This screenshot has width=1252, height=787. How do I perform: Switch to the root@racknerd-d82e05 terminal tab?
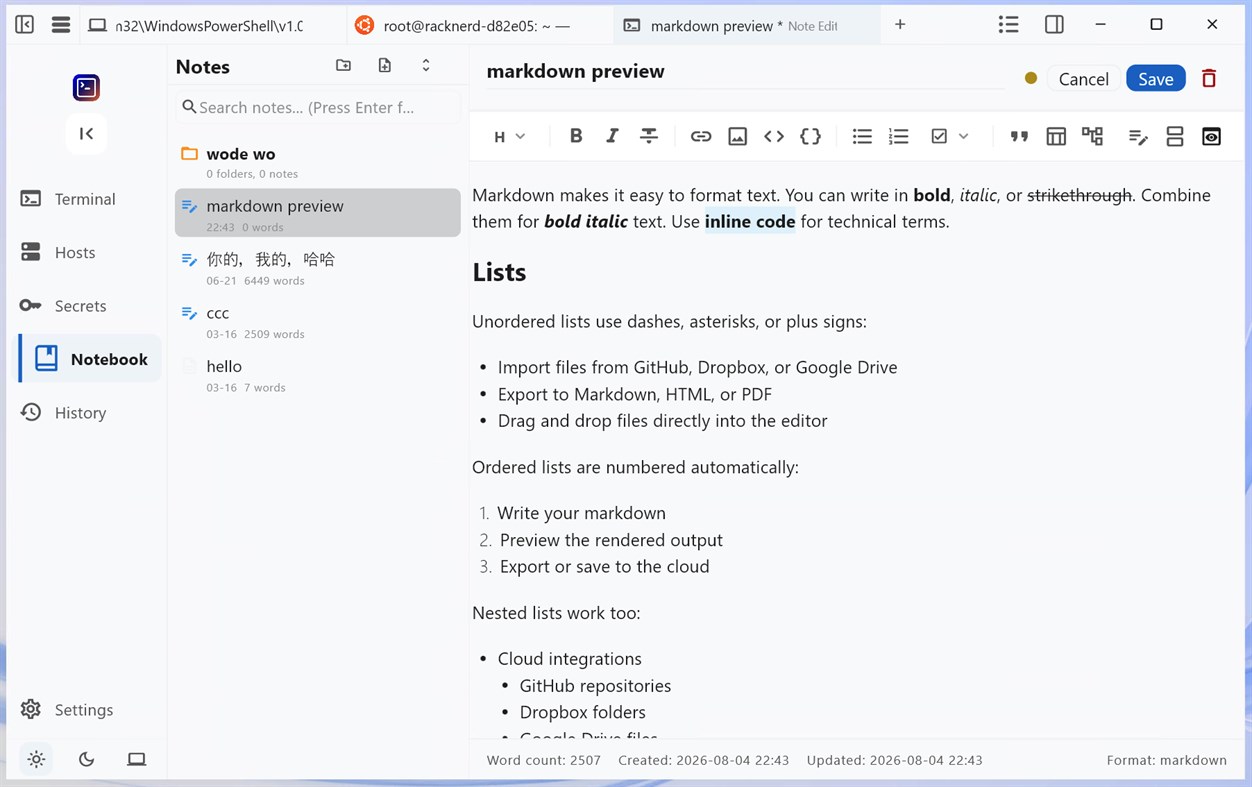pos(478,26)
